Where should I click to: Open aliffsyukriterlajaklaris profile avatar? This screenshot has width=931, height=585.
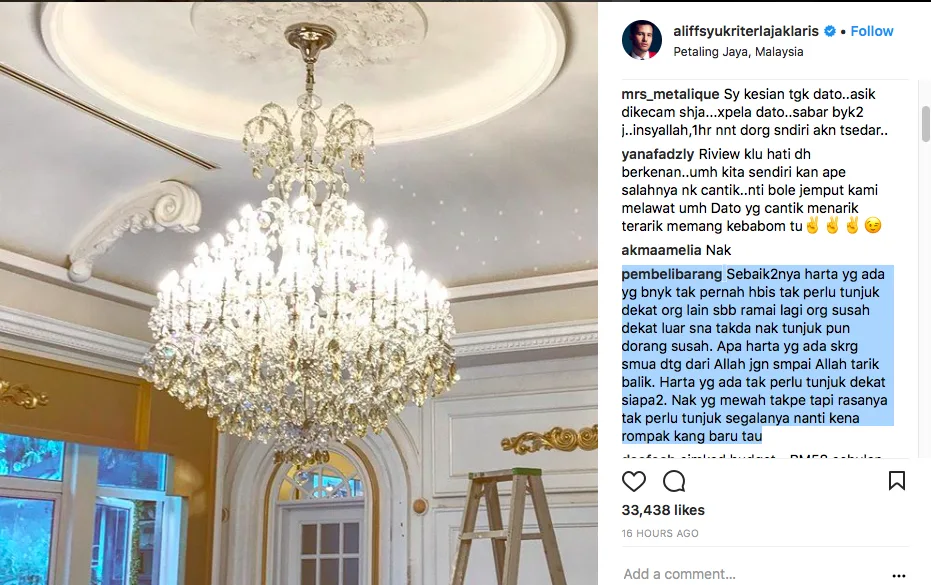coord(641,40)
